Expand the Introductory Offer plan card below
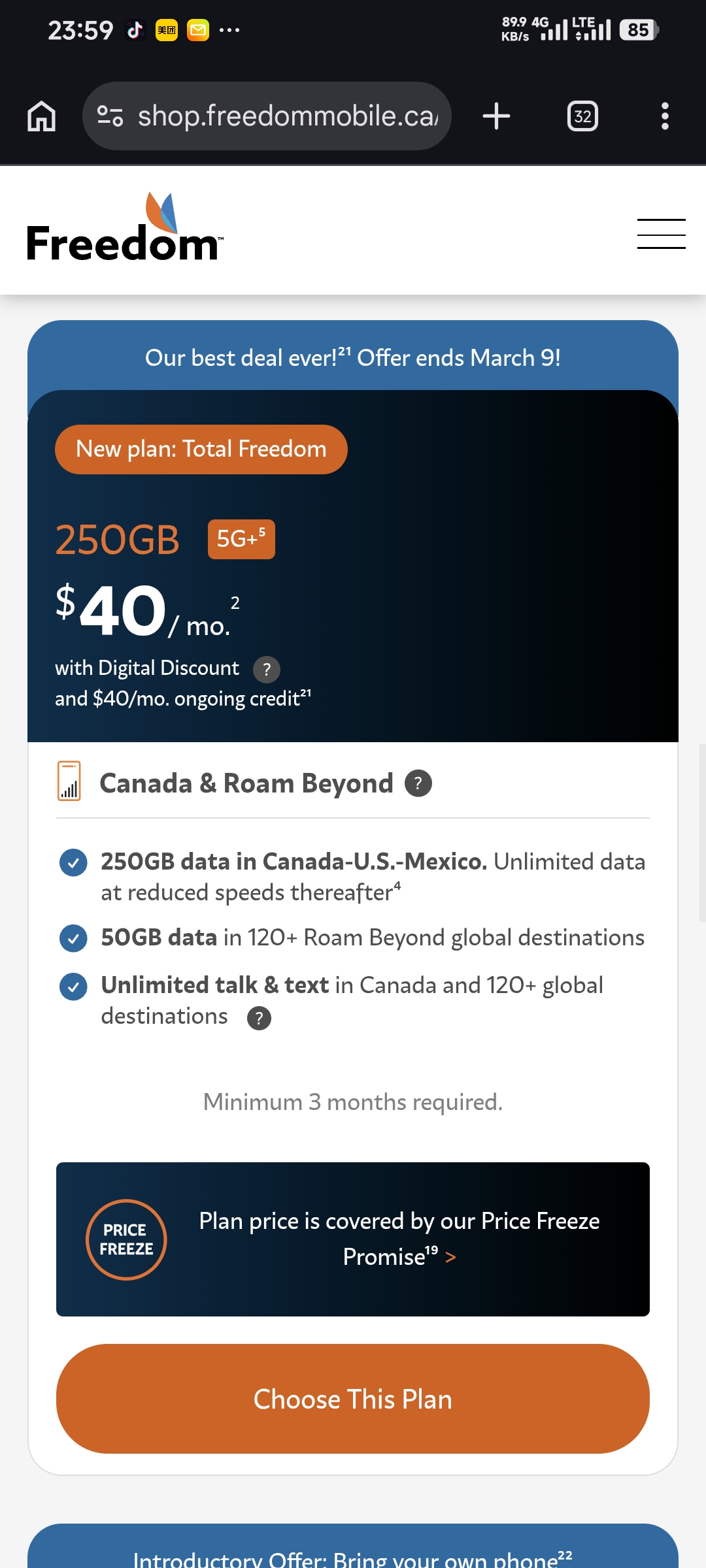The image size is (706, 1568). click(353, 1555)
